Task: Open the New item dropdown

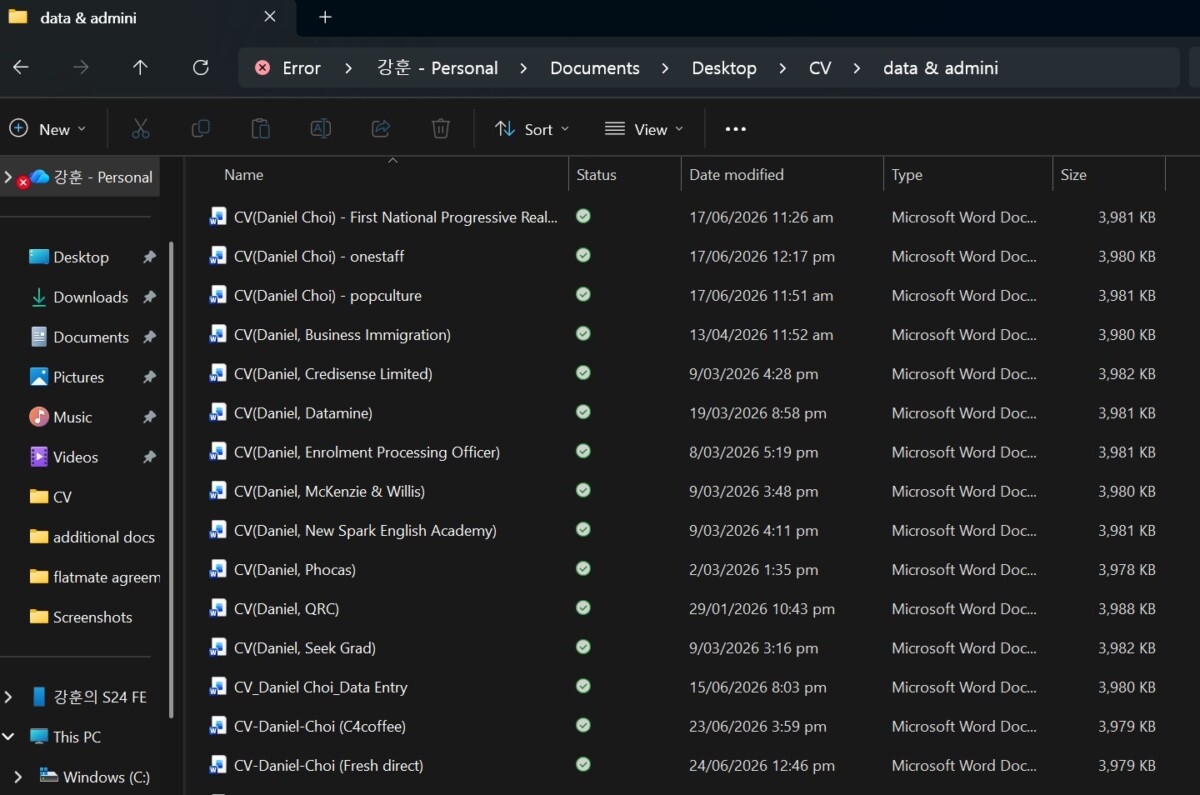Action: pos(48,129)
